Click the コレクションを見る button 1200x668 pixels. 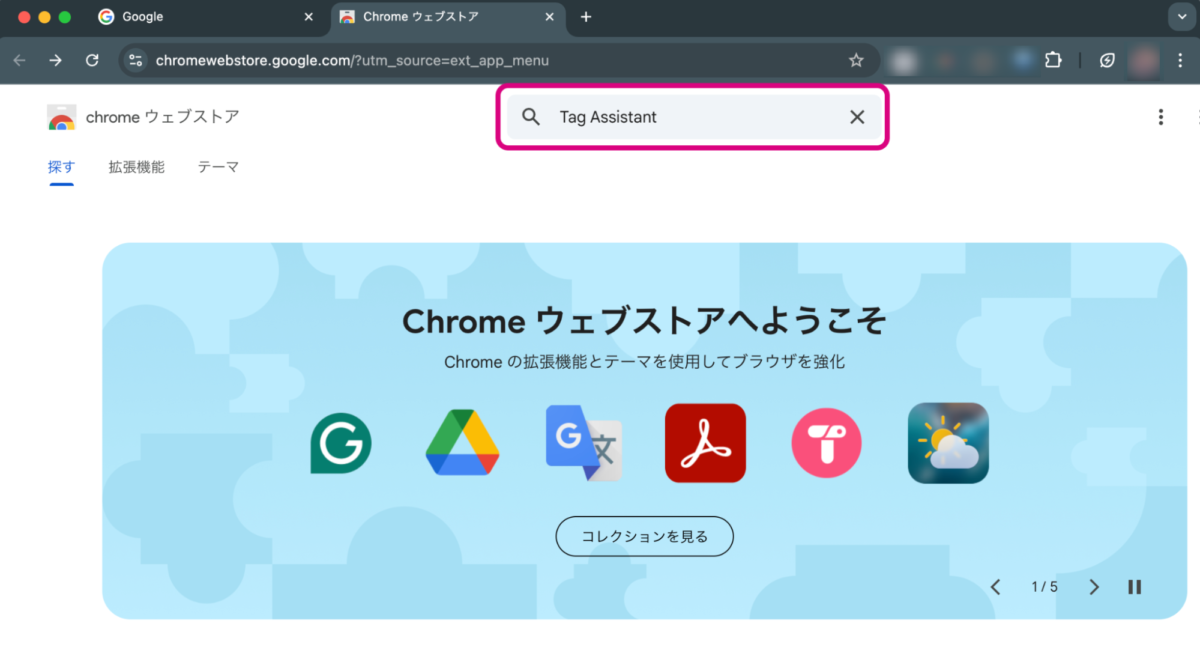tap(645, 536)
